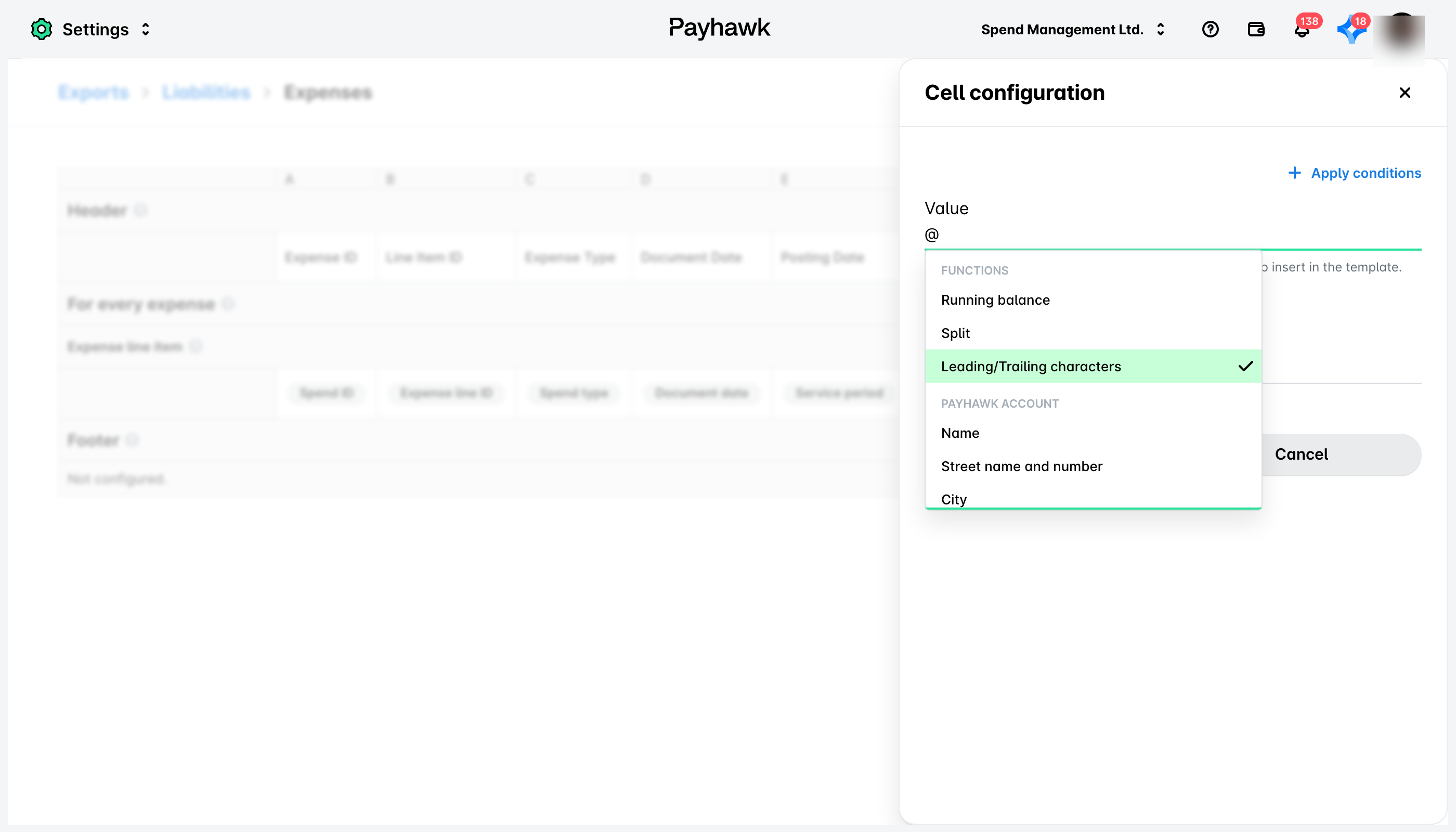Select the Expense Type header cell

[574, 257]
